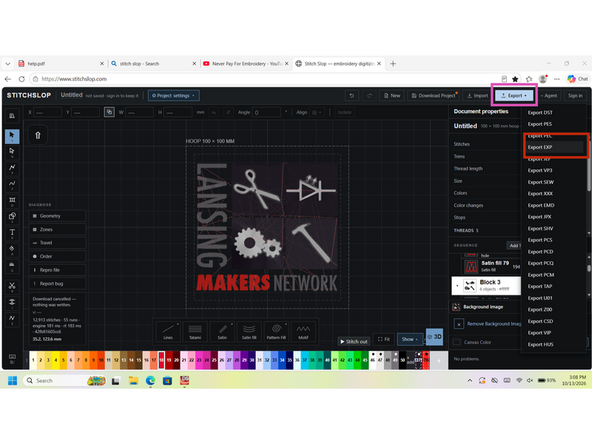Choose the Lines stitch type
Image resolution: width=592 pixels, height=444 pixels.
[x=168, y=331]
